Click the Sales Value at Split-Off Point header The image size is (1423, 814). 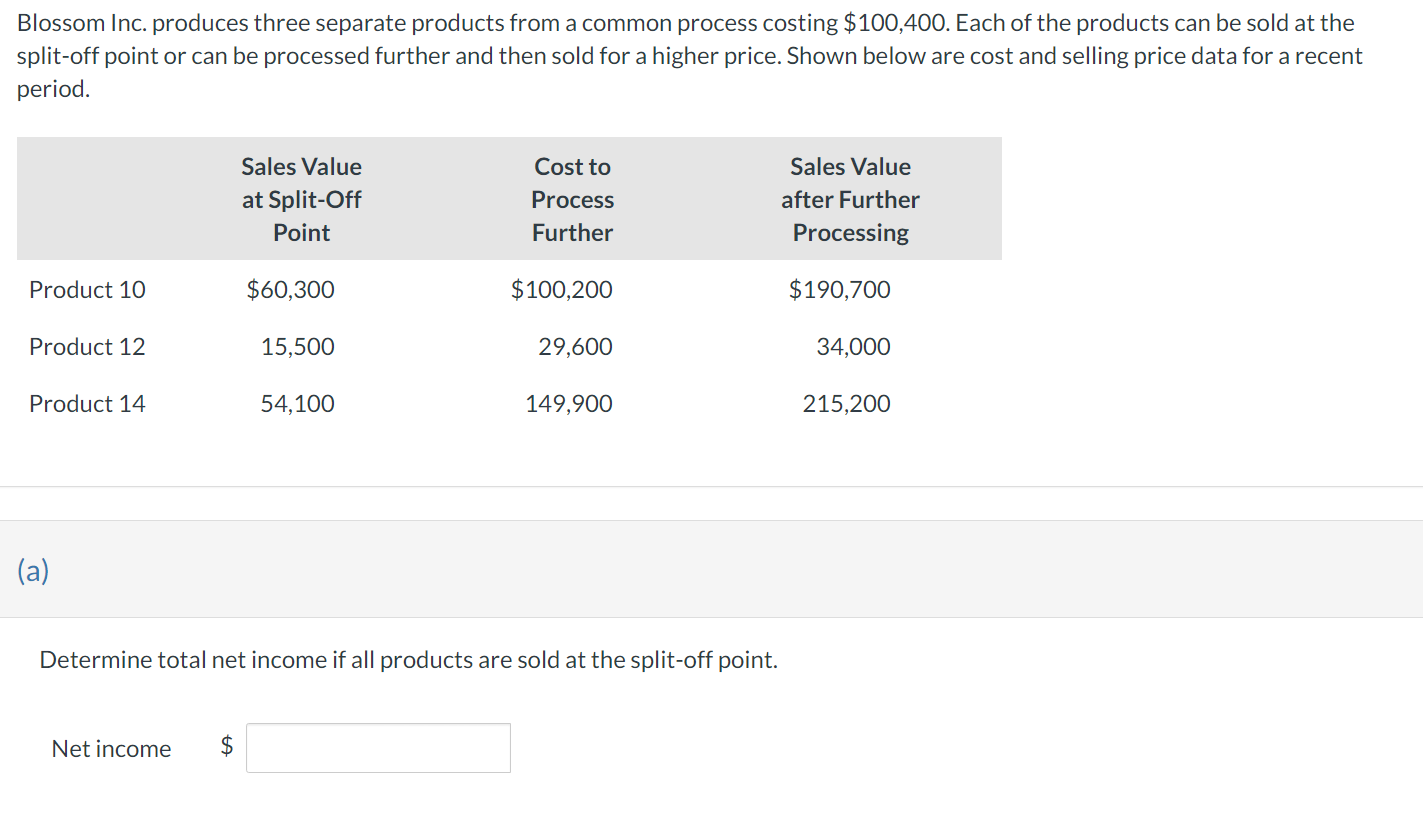tap(302, 199)
